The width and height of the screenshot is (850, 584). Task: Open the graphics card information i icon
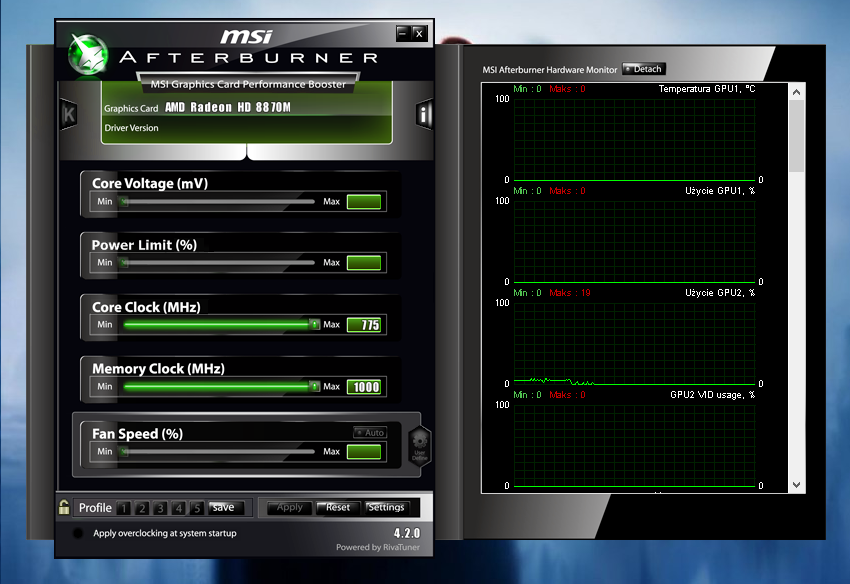click(x=424, y=114)
